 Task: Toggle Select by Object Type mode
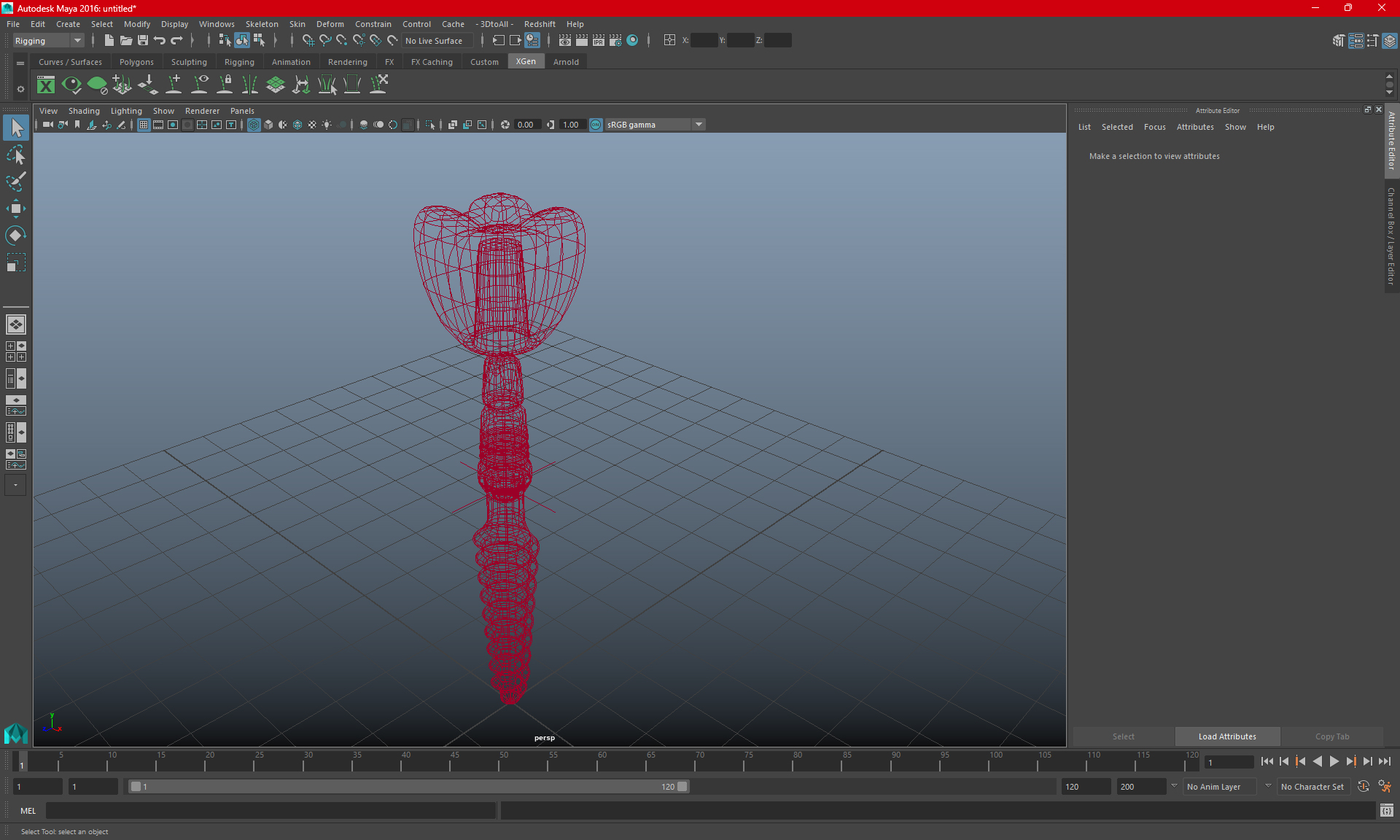coord(241,41)
